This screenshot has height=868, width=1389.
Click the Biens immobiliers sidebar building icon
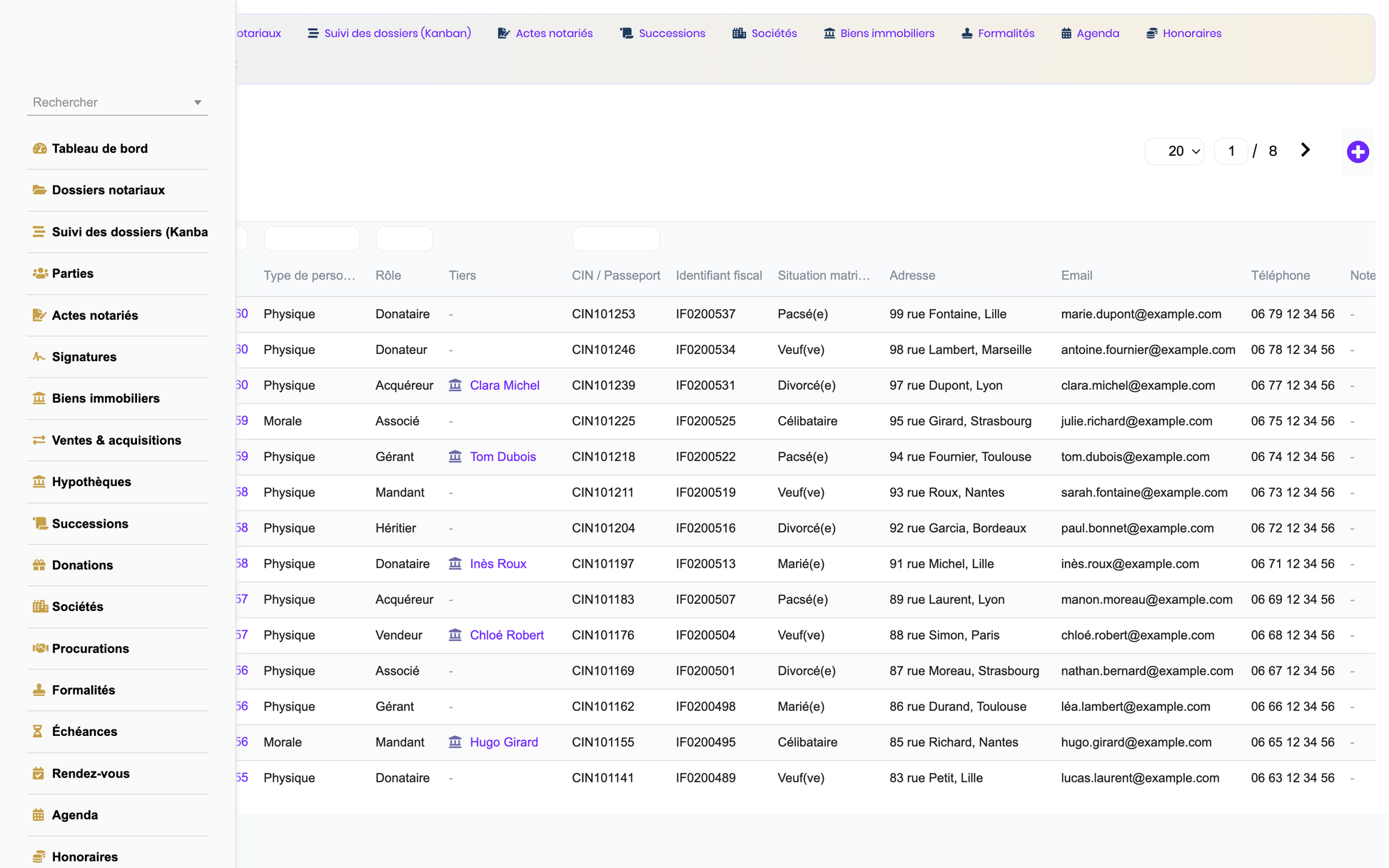39,398
